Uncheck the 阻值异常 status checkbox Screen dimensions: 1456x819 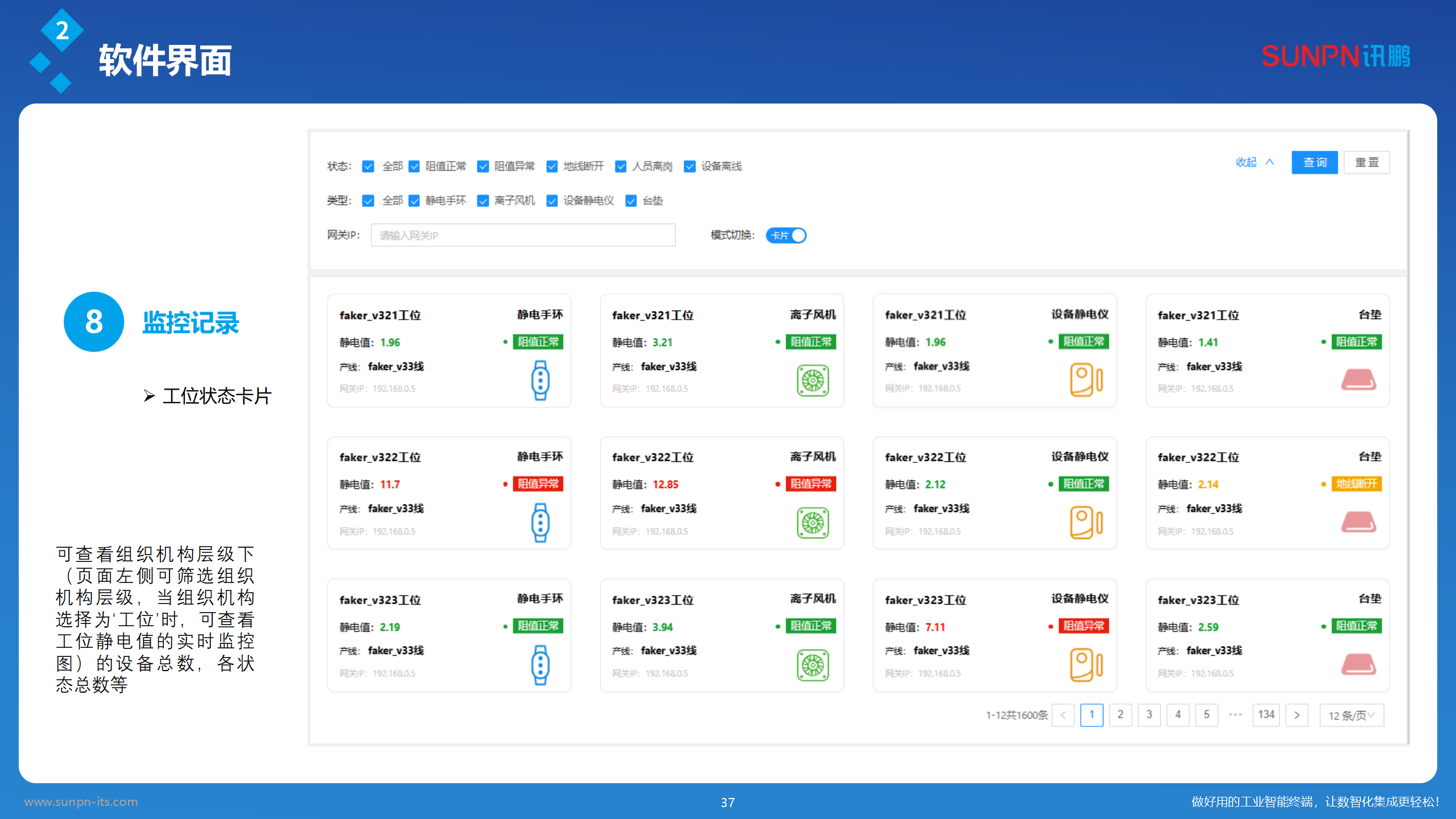(x=483, y=166)
